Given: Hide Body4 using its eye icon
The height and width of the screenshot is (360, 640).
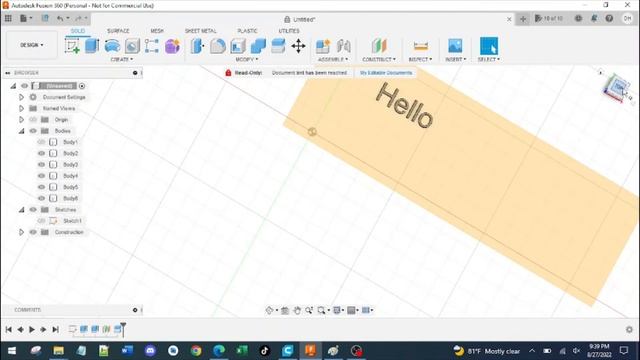Looking at the screenshot, I should 42,176.
